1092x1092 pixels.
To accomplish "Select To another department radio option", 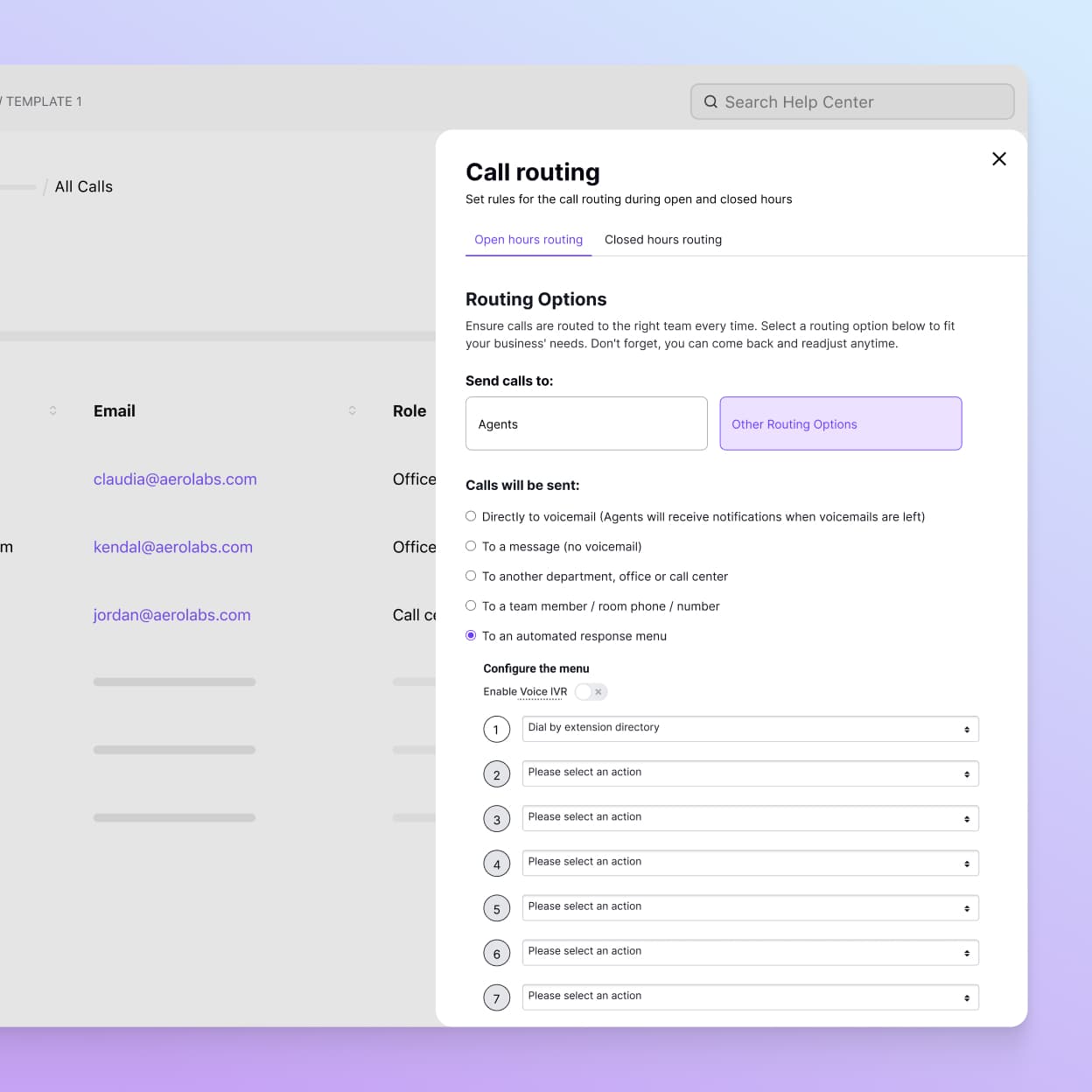I will point(471,576).
